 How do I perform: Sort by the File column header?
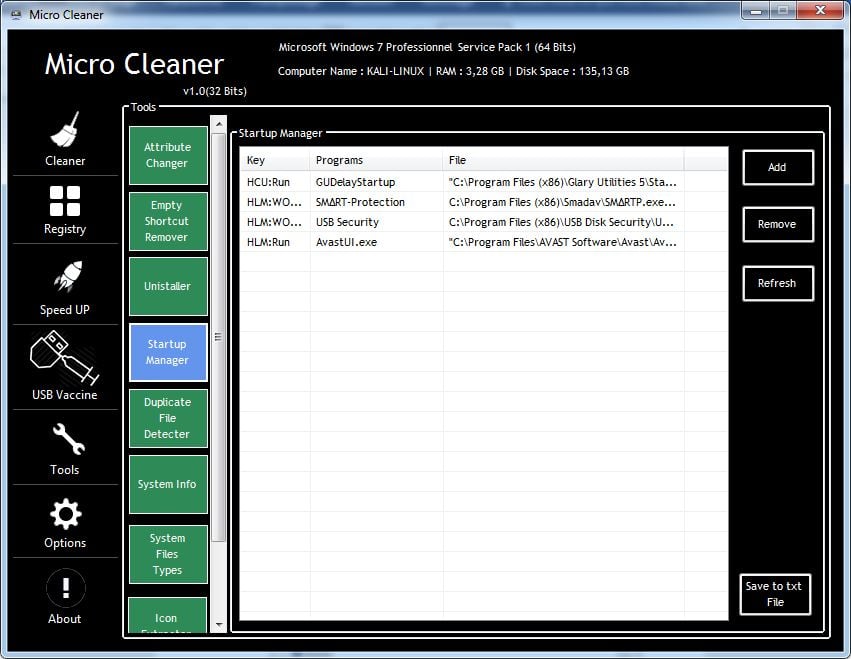point(563,160)
